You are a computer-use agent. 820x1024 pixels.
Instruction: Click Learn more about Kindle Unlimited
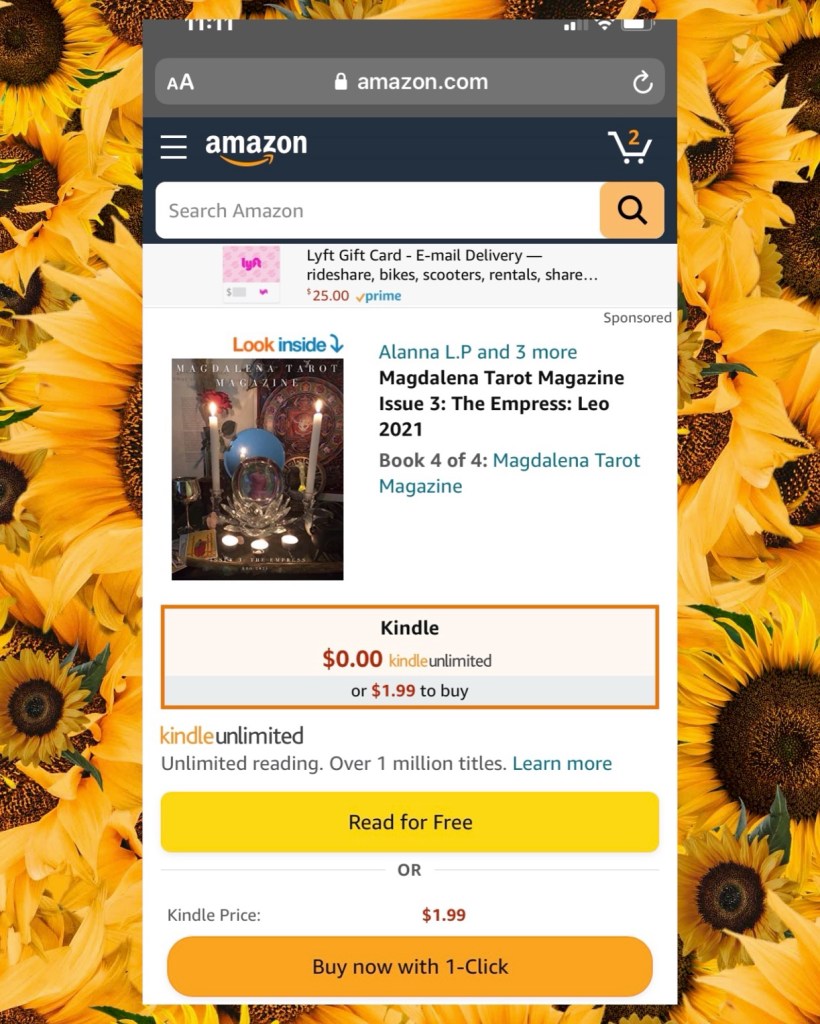point(562,763)
